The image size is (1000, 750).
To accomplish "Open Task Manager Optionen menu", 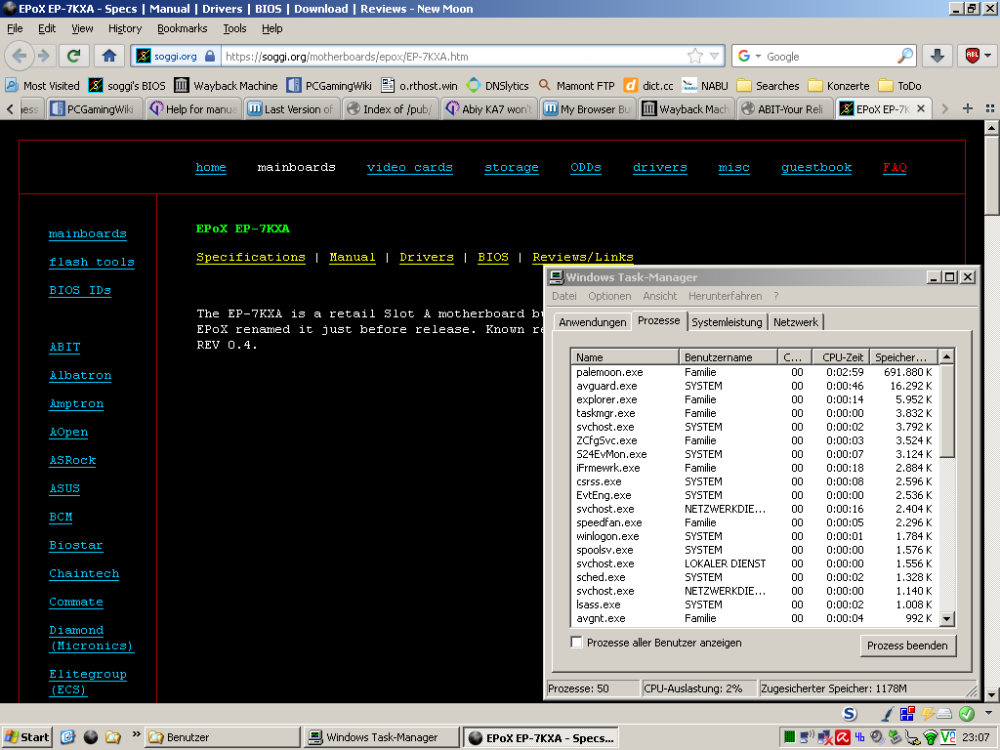I will click(x=610, y=296).
